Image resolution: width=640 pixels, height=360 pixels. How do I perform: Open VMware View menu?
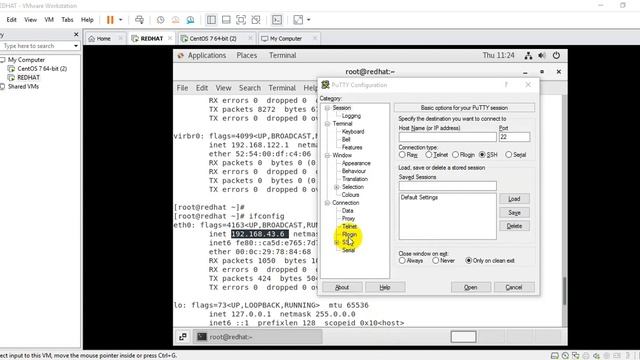pos(30,20)
